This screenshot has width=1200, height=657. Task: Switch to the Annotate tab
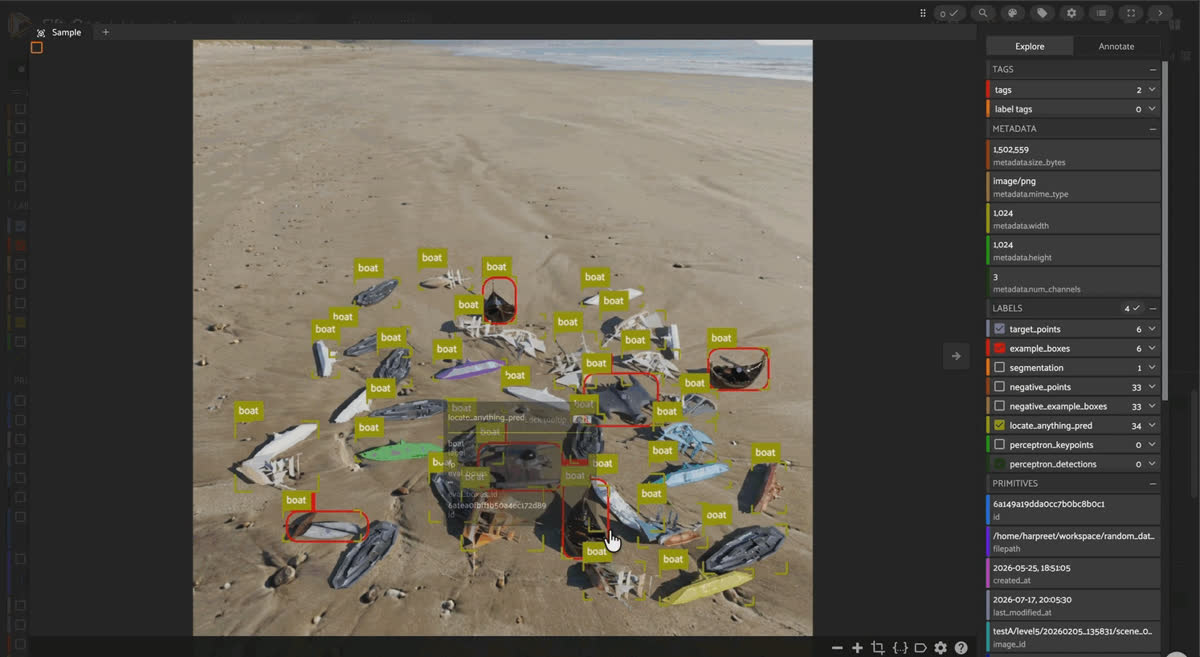(x=1117, y=46)
